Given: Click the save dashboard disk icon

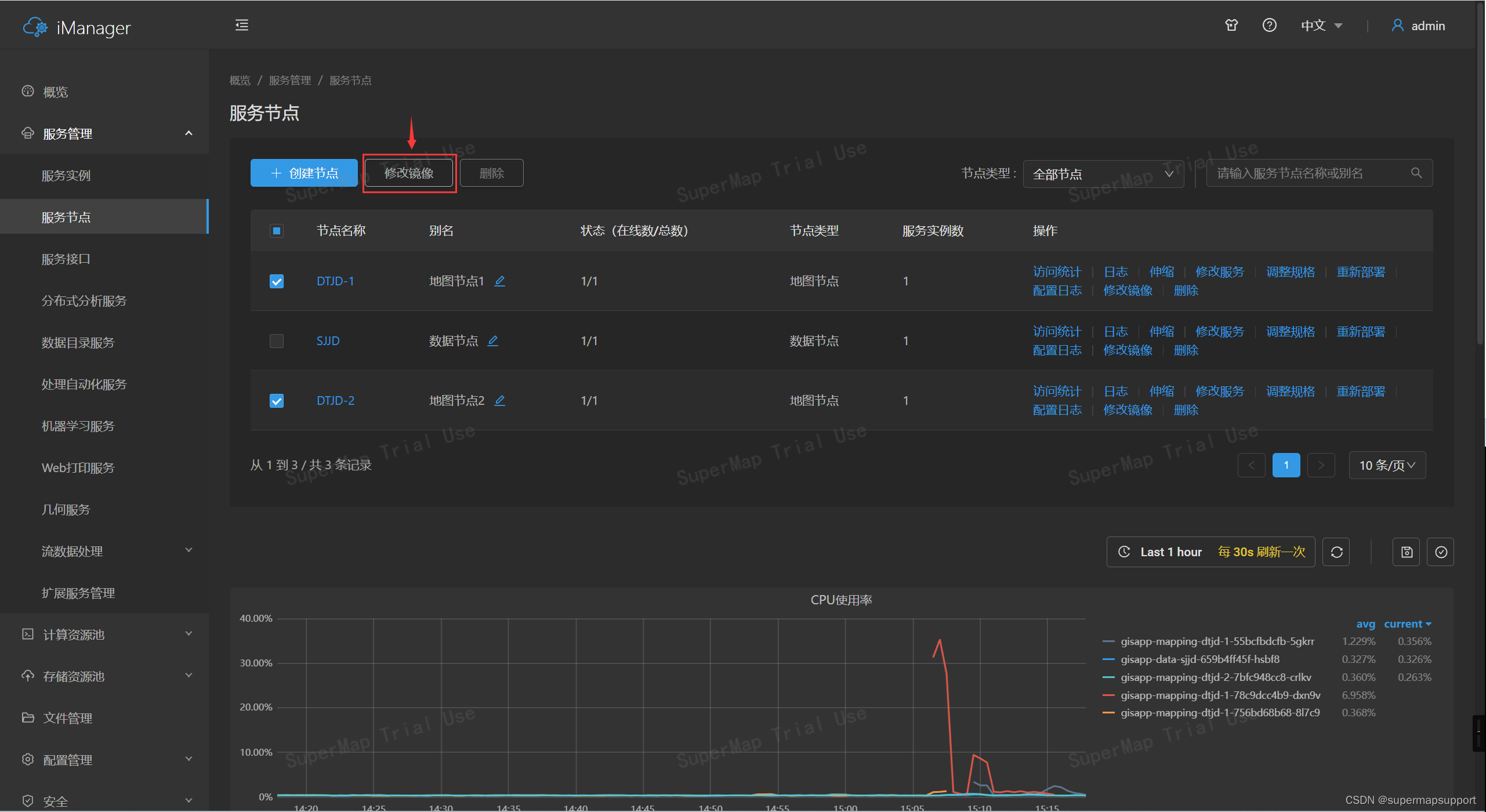Looking at the screenshot, I should (1407, 552).
